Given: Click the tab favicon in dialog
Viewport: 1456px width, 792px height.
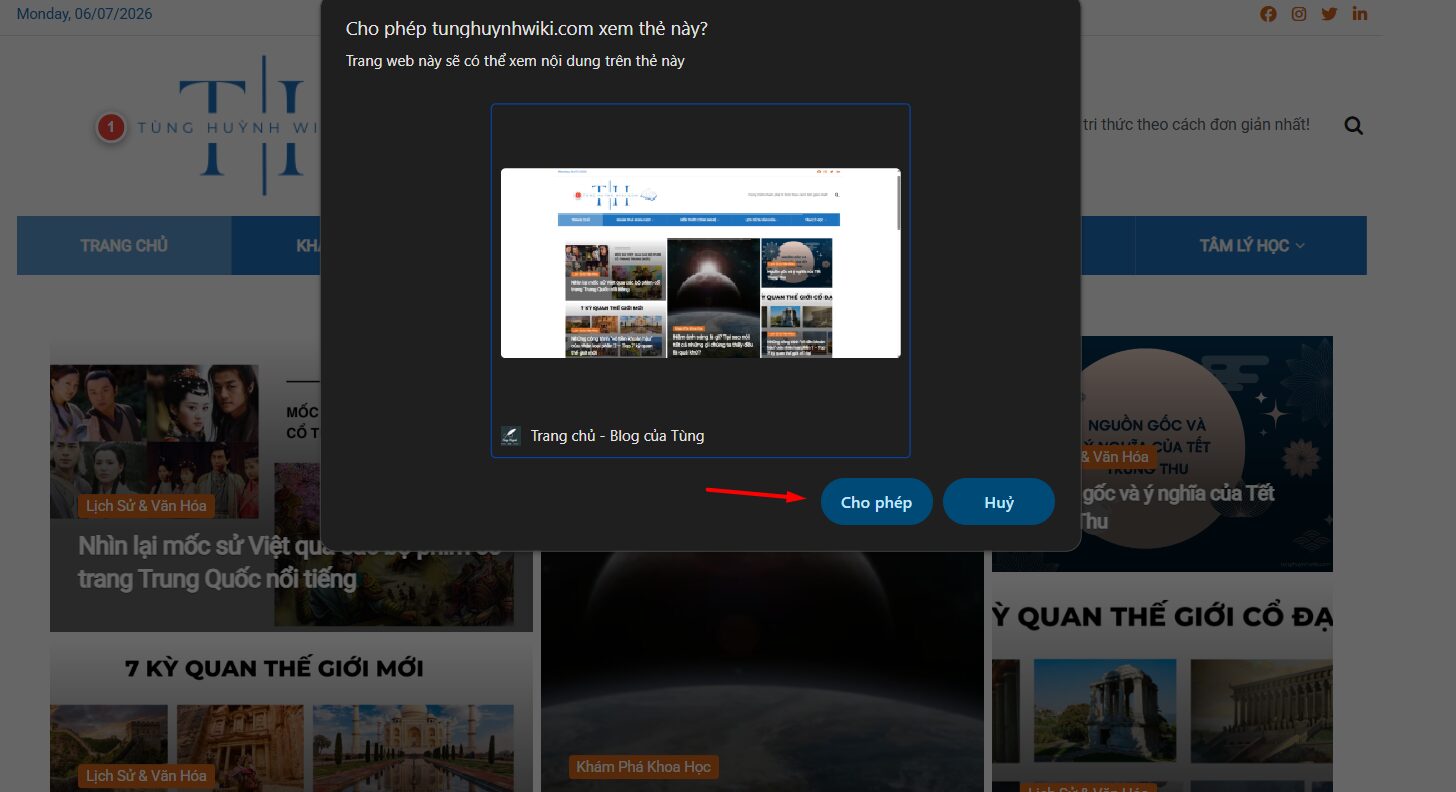Looking at the screenshot, I should click(x=511, y=435).
